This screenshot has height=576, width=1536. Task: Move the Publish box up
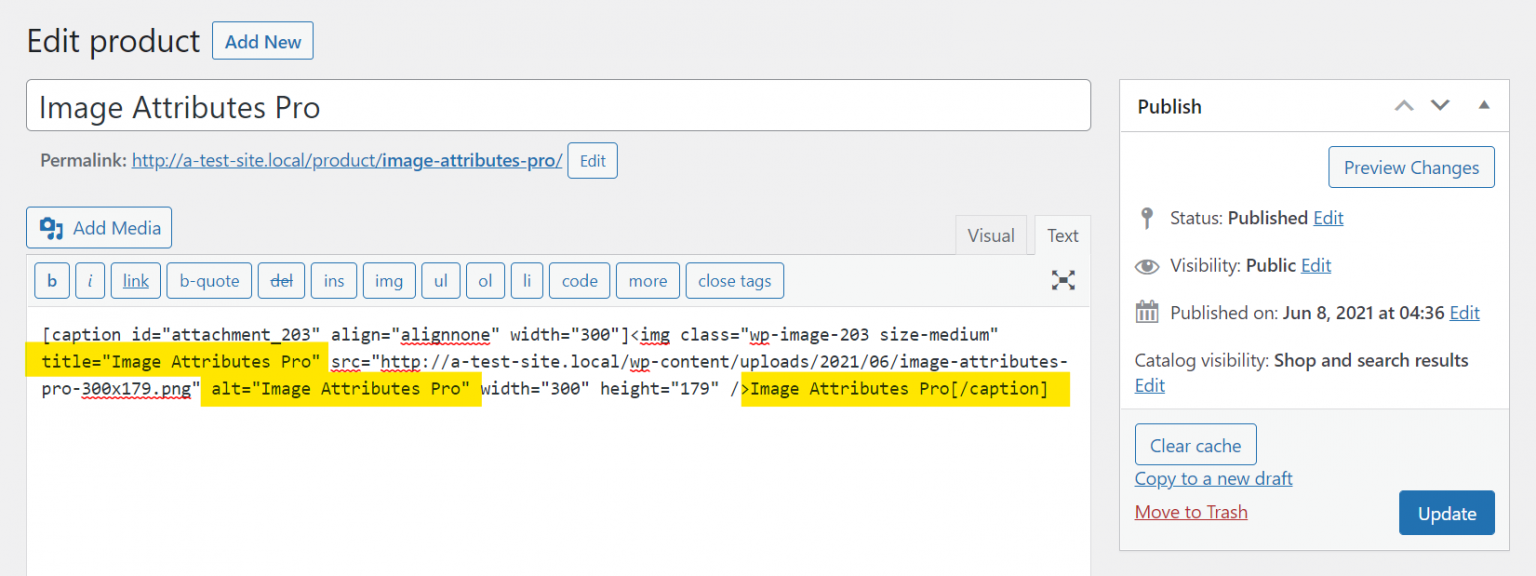(x=1403, y=105)
